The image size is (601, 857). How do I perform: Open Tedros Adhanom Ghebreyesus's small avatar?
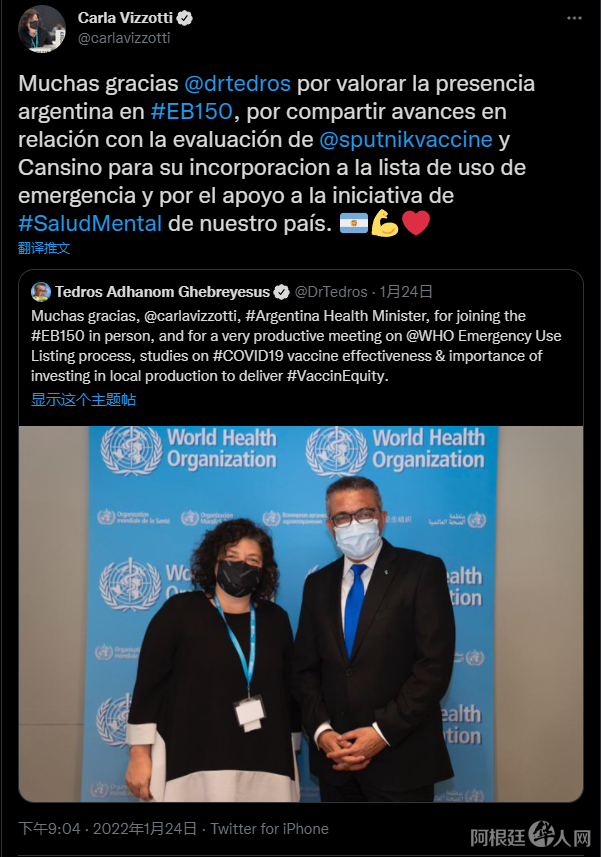click(41, 292)
